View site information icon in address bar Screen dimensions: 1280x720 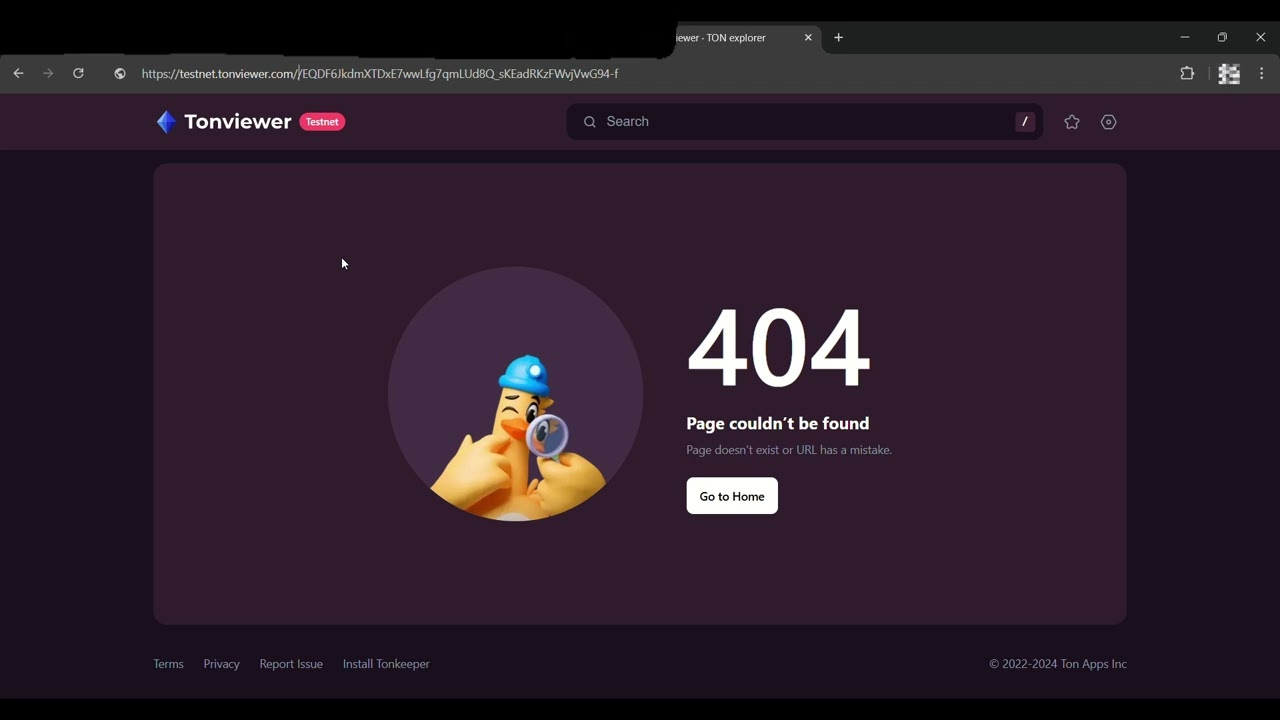click(x=120, y=74)
